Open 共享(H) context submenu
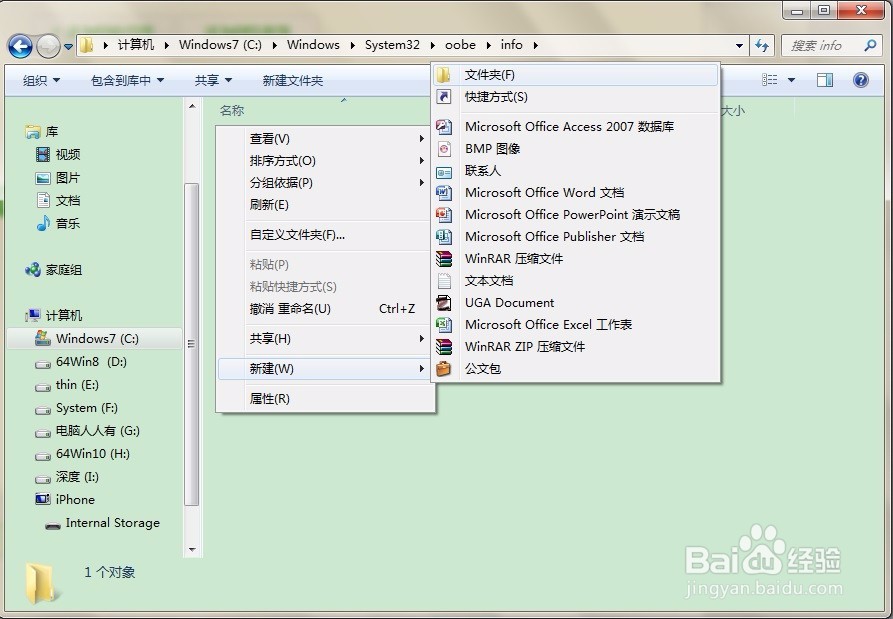 (x=323, y=339)
